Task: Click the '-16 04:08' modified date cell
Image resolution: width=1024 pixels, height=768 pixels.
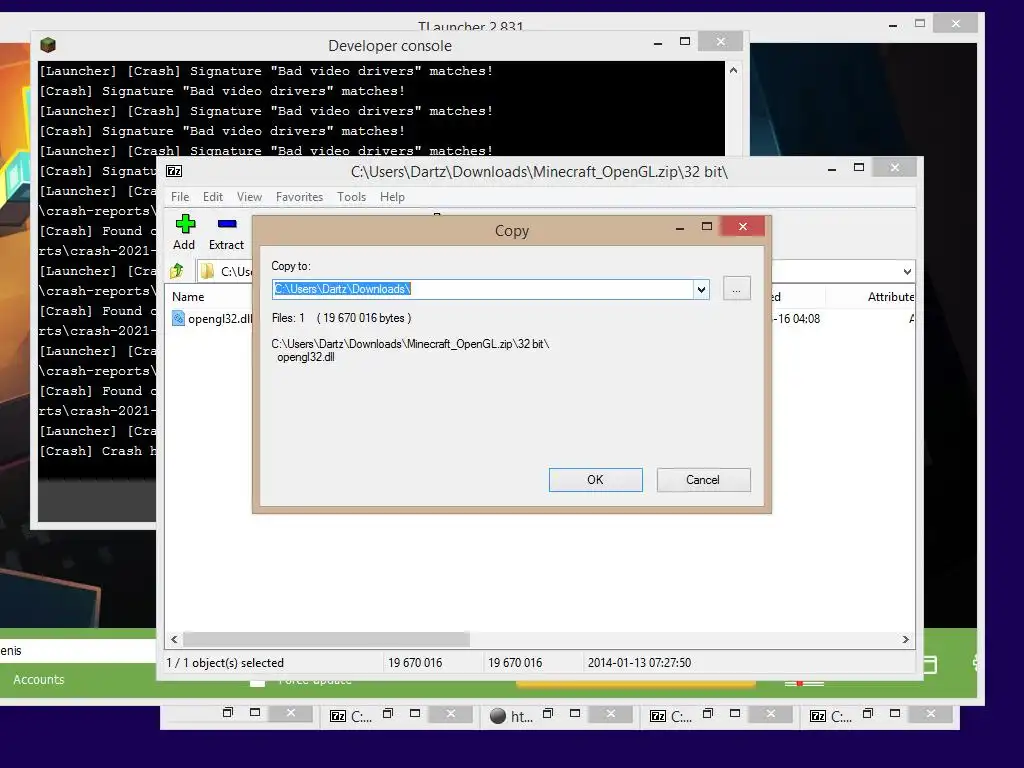Action: tap(796, 319)
